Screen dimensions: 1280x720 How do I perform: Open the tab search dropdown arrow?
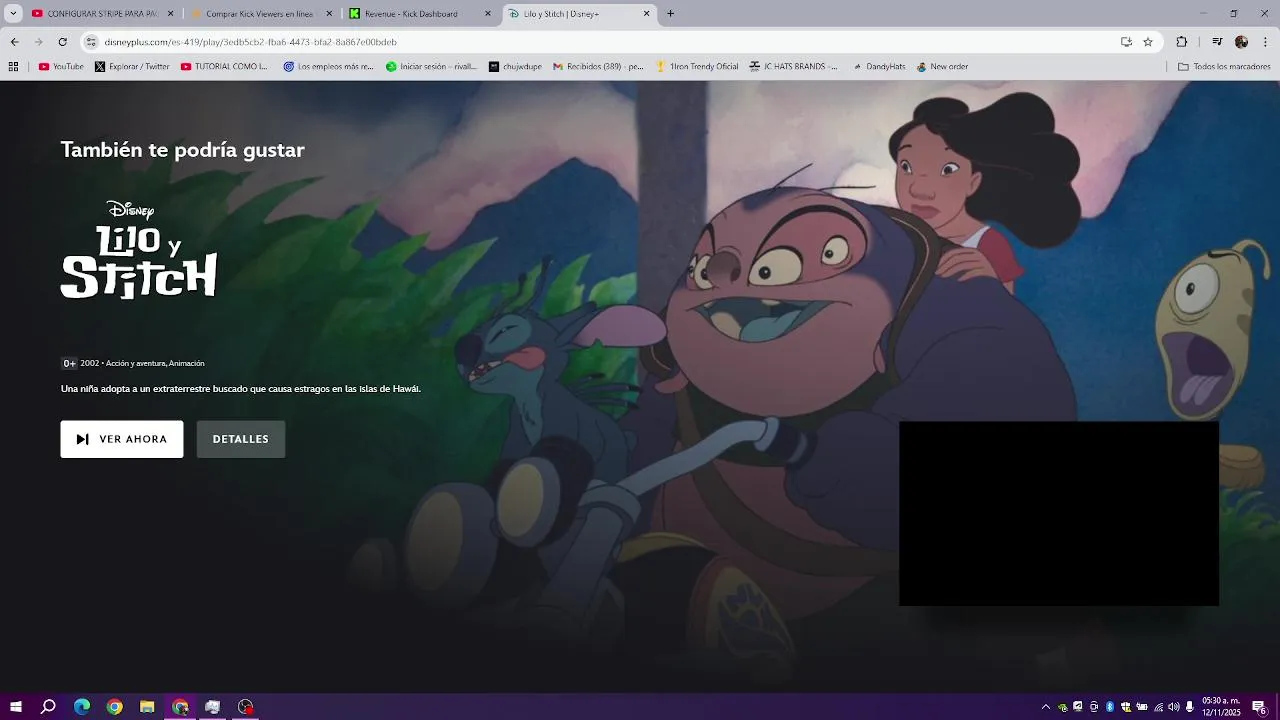pyautogui.click(x=13, y=14)
